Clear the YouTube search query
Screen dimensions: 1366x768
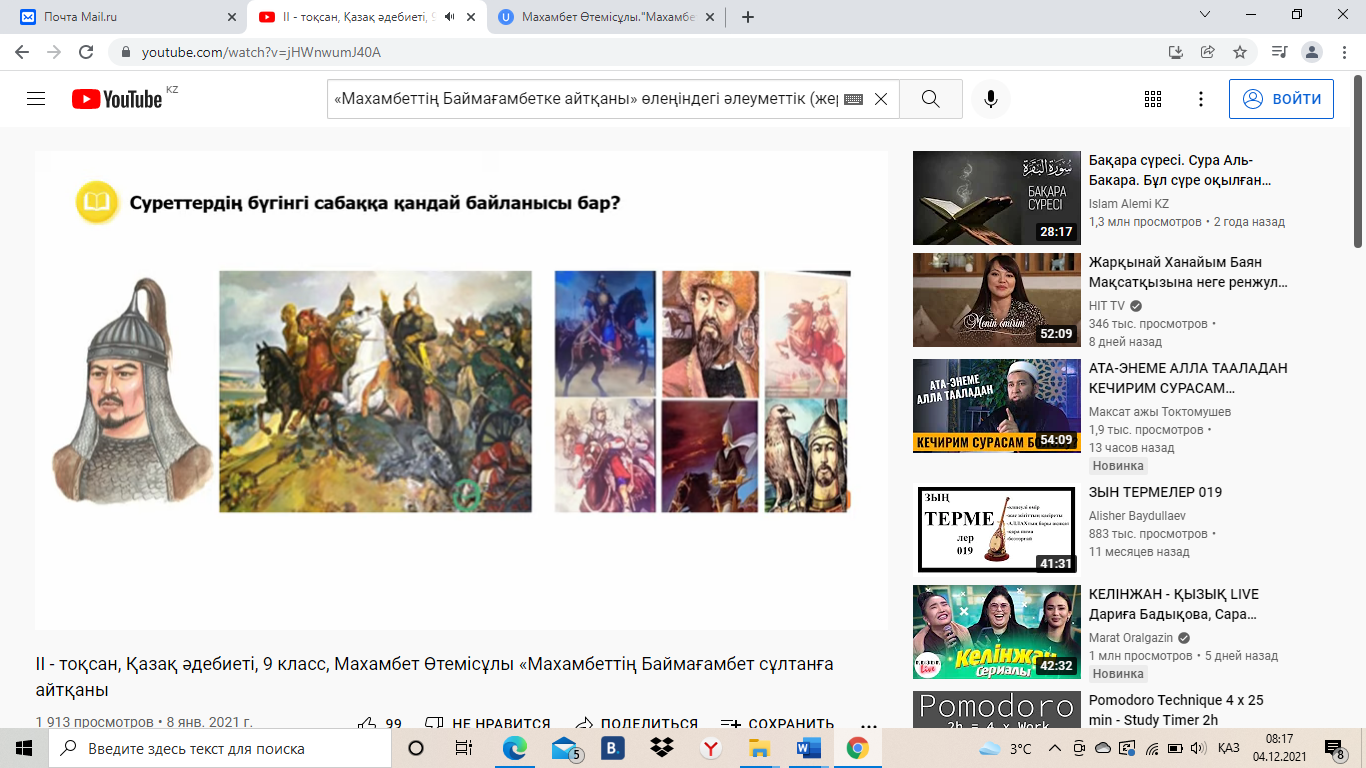(x=881, y=99)
